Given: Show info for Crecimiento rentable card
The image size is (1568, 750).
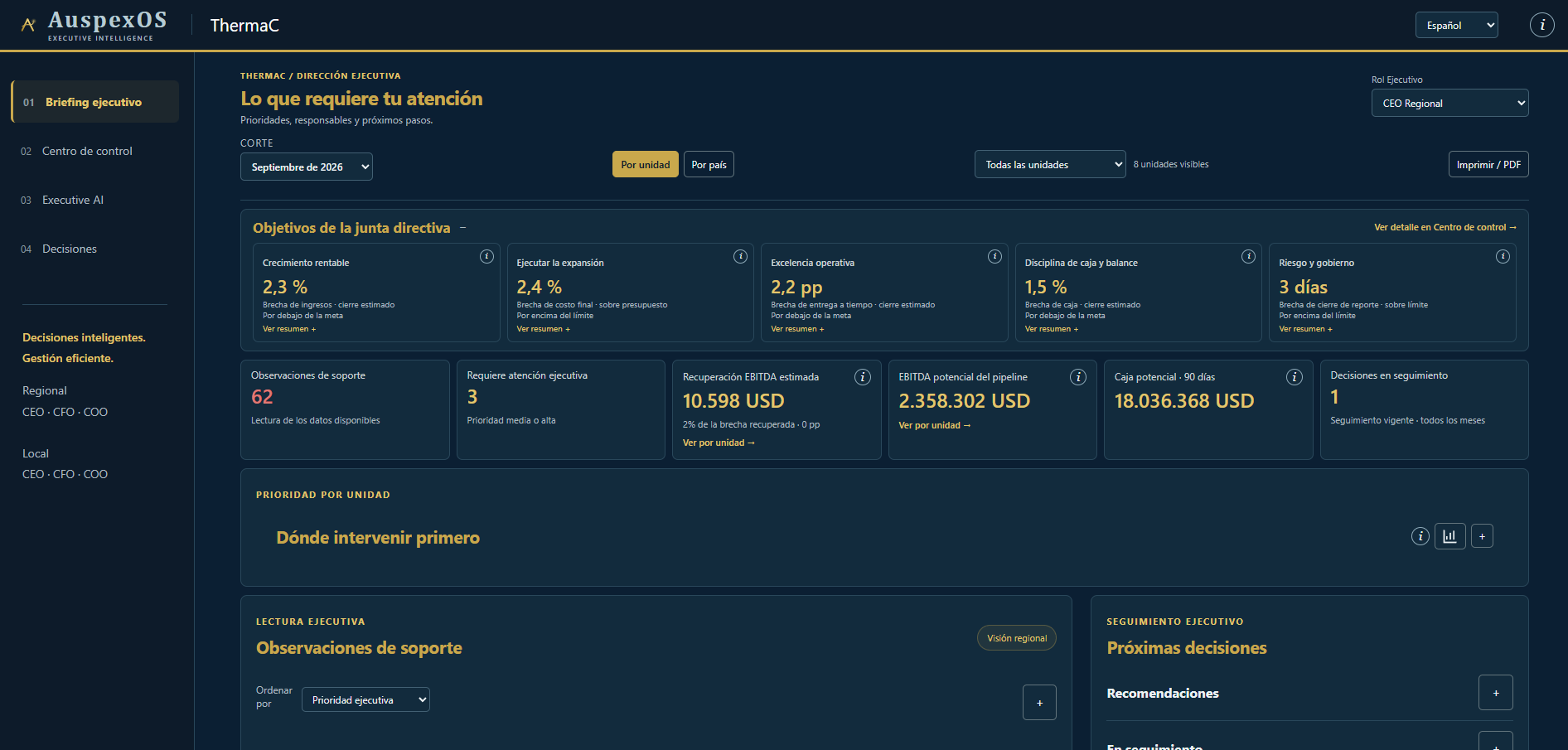Looking at the screenshot, I should pyautogui.click(x=486, y=257).
